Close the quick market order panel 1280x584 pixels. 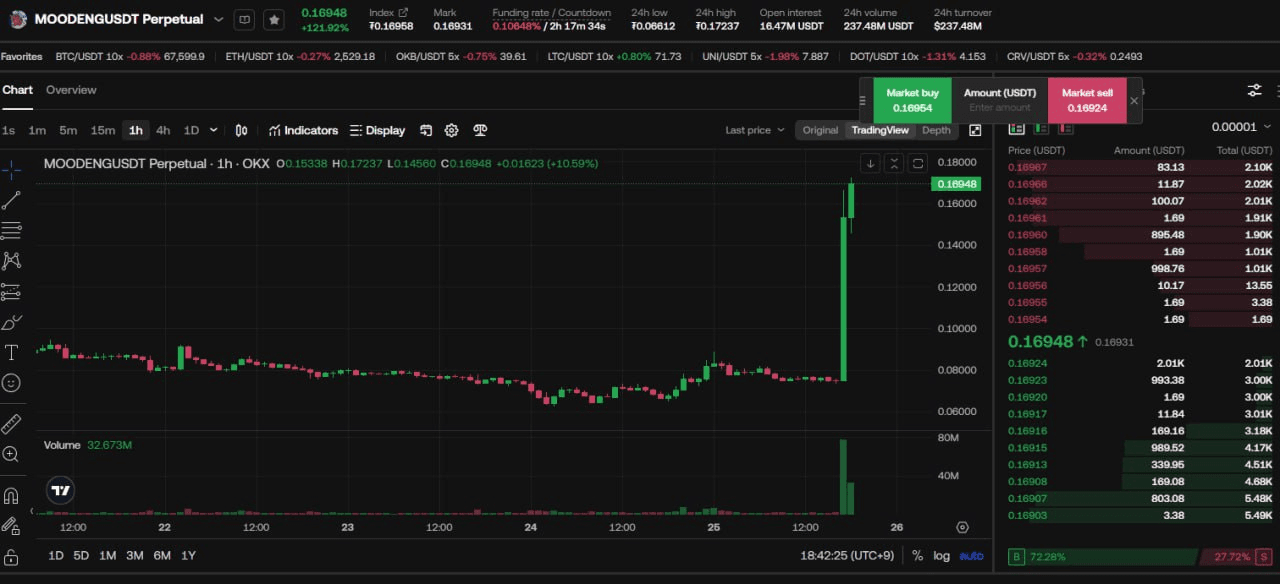coord(1134,100)
